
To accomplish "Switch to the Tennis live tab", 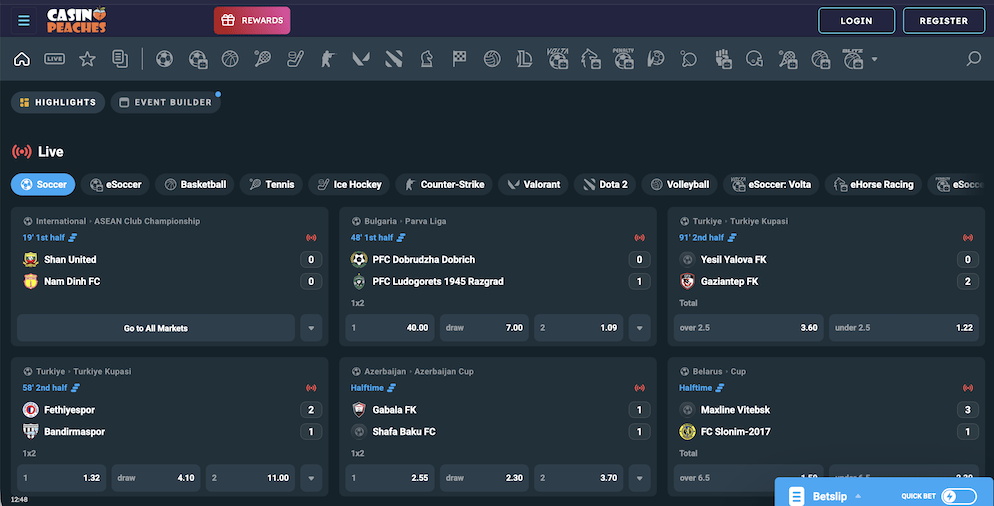I will [272, 184].
